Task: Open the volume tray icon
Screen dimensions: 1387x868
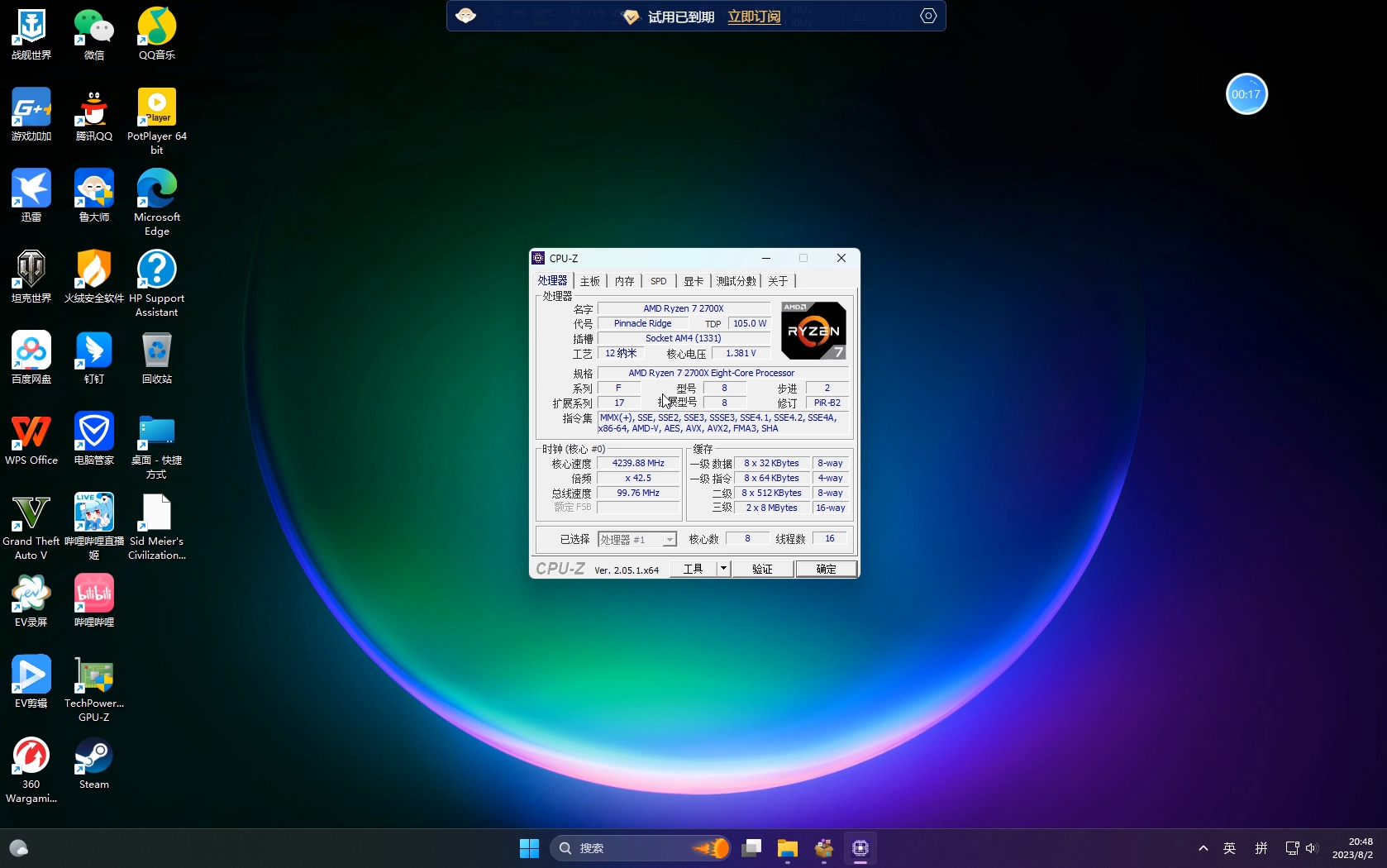Action: click(1312, 848)
